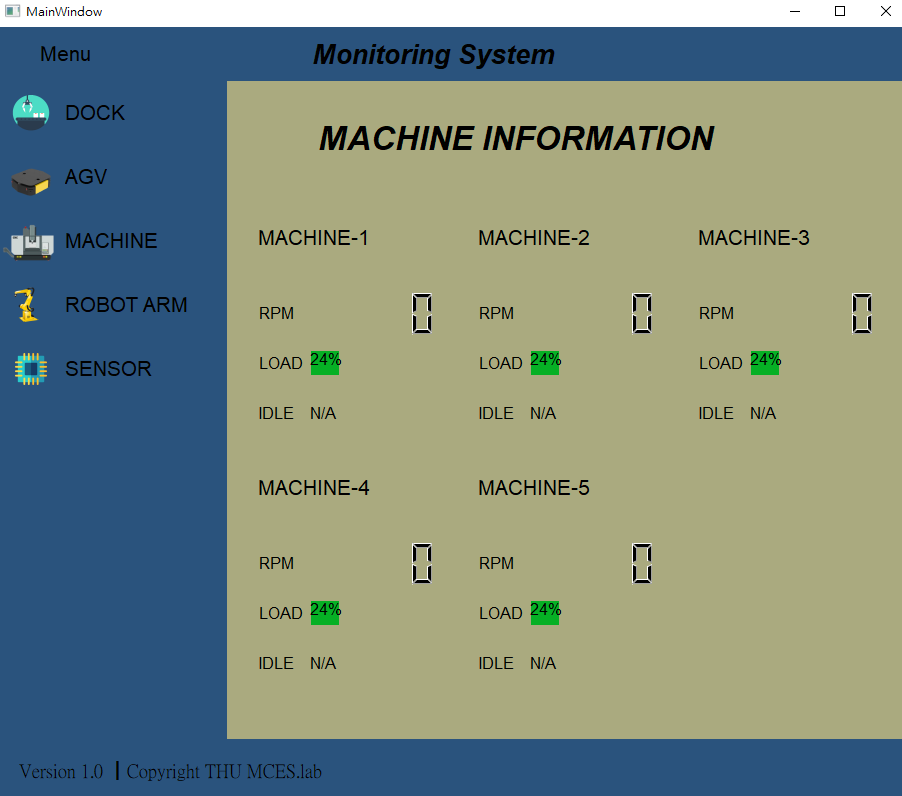Select the MACHINE milling icon

point(30,240)
